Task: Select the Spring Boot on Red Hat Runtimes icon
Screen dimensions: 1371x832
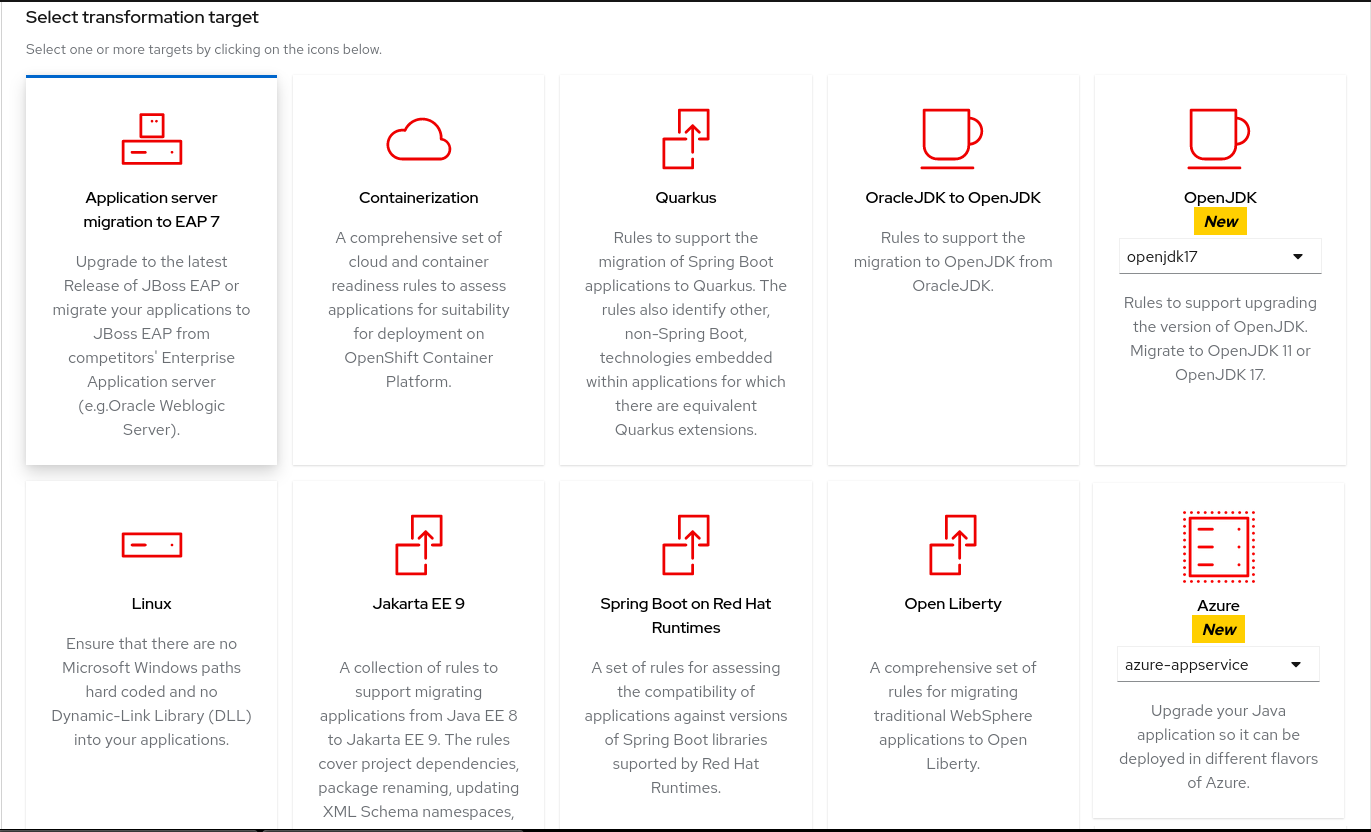Action: pos(685,545)
